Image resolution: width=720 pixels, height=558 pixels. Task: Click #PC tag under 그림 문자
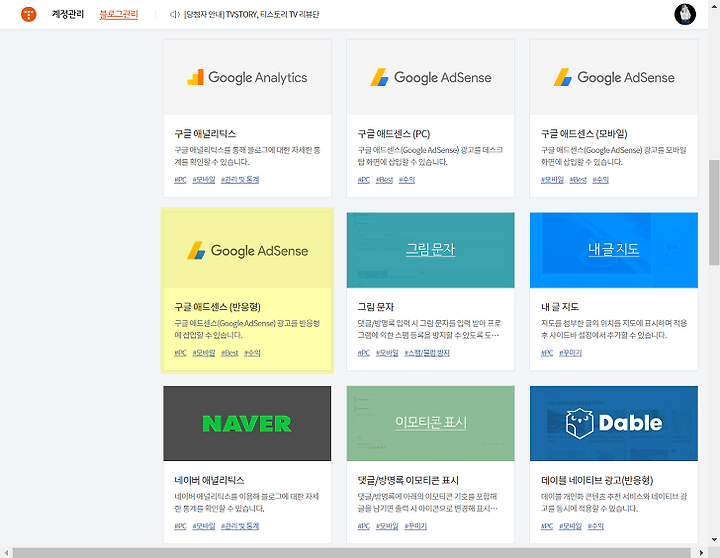click(363, 353)
